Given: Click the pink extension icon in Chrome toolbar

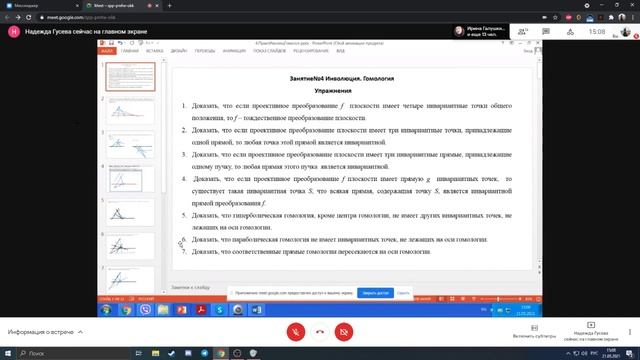Looking at the screenshot, I should pos(569,18).
